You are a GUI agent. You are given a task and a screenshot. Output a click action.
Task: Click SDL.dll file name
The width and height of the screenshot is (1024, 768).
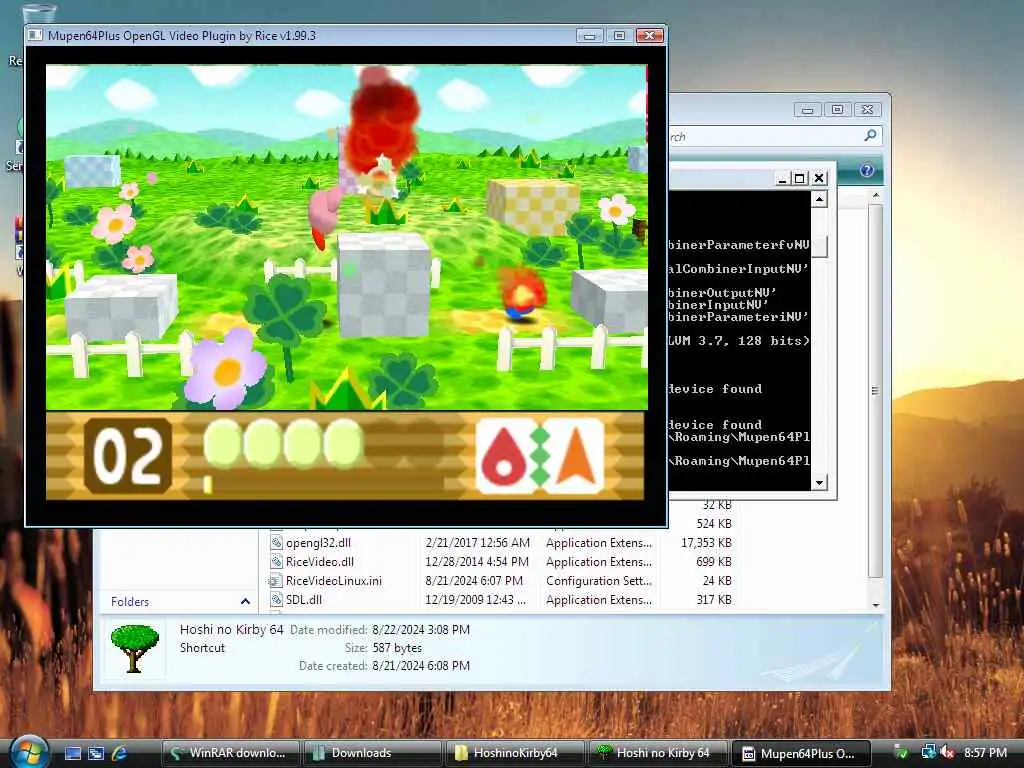(x=304, y=600)
